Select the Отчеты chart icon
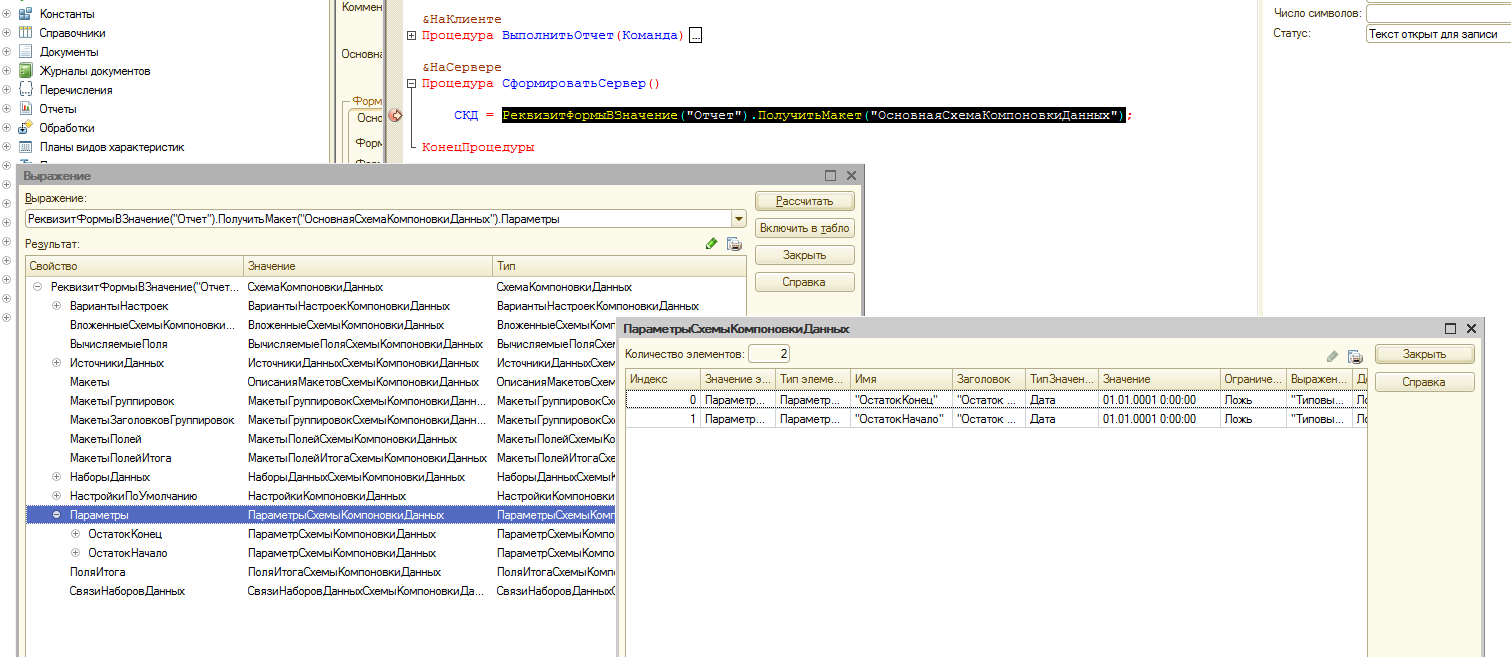The width and height of the screenshot is (1511, 657). pyautogui.click(x=26, y=109)
